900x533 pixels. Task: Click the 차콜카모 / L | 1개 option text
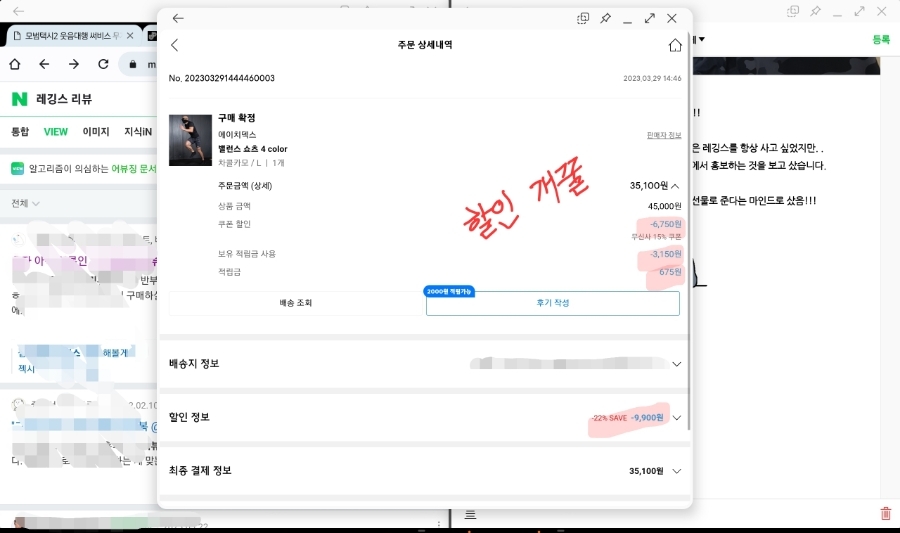click(x=251, y=163)
